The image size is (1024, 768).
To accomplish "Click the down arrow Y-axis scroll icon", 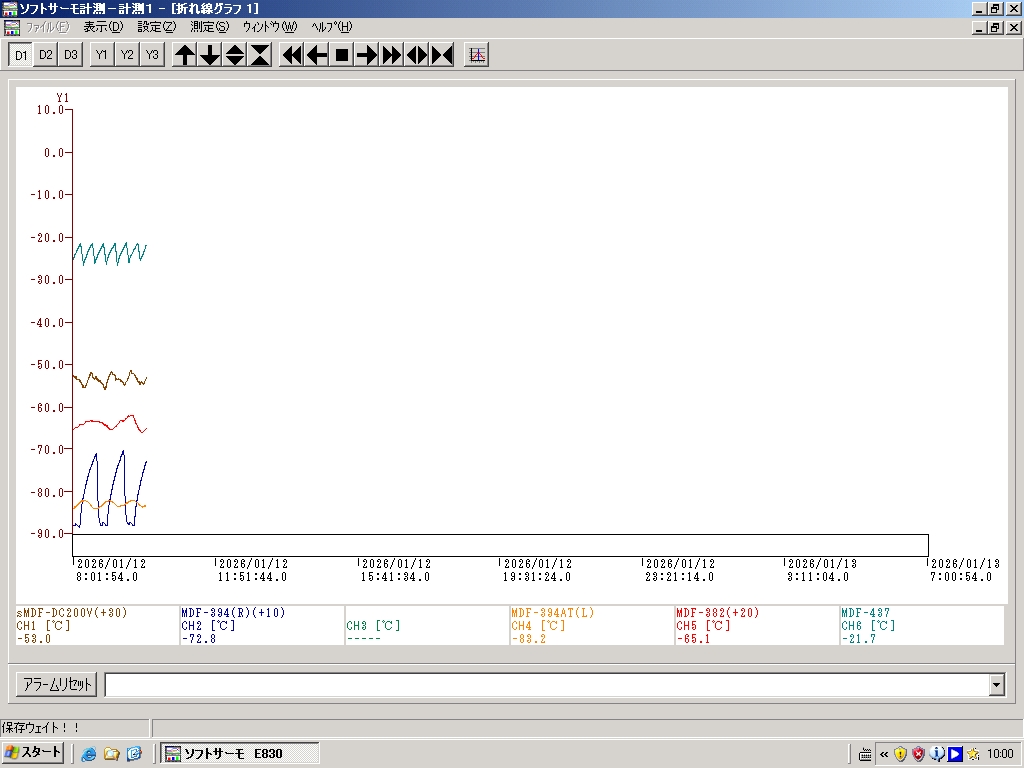I will click(x=210, y=55).
